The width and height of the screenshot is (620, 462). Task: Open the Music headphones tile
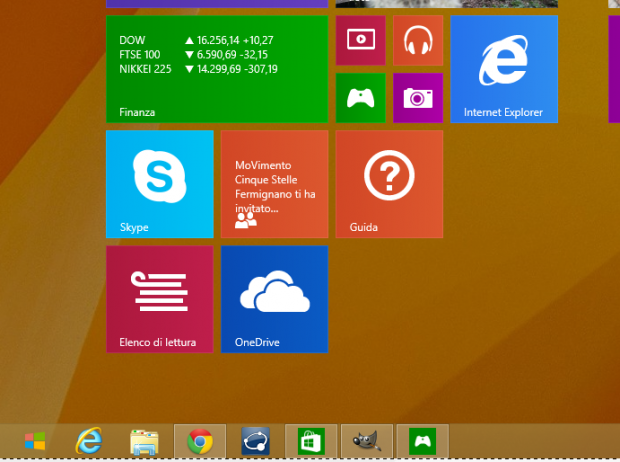pos(418,40)
